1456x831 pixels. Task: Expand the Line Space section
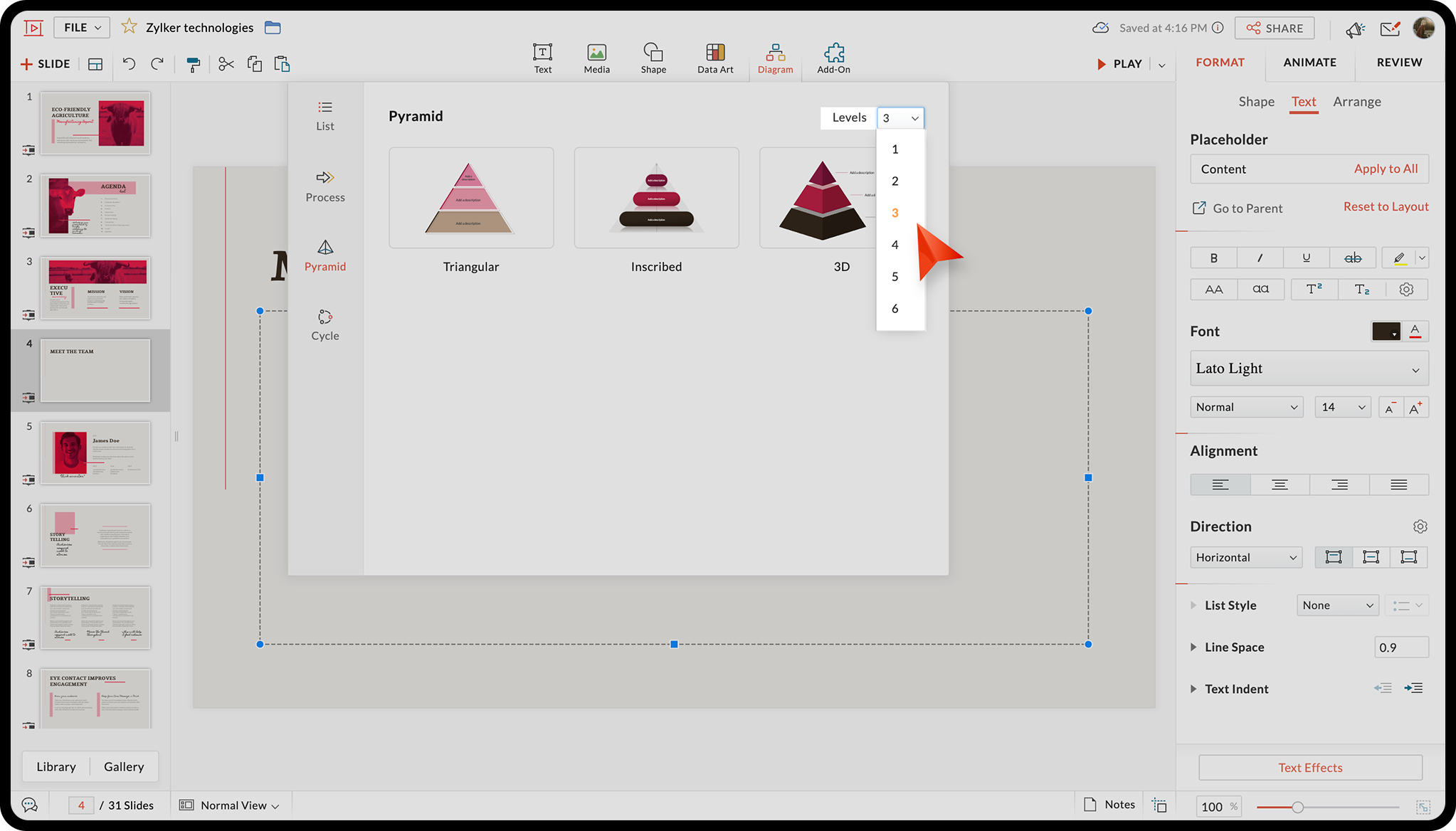click(1193, 647)
